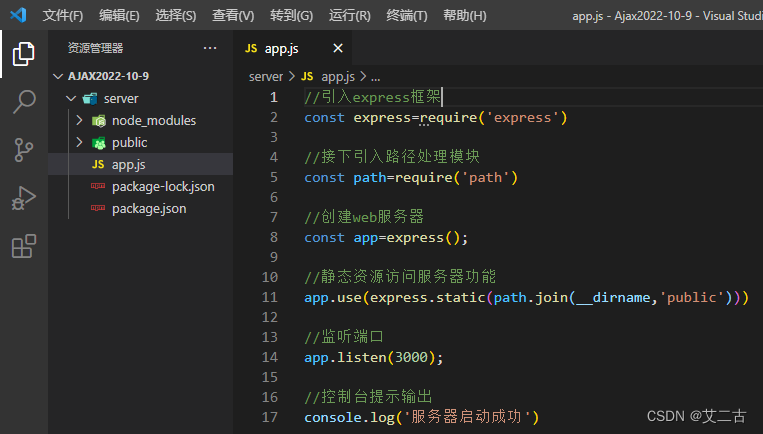Click the node_modules folder icon

tap(99, 121)
